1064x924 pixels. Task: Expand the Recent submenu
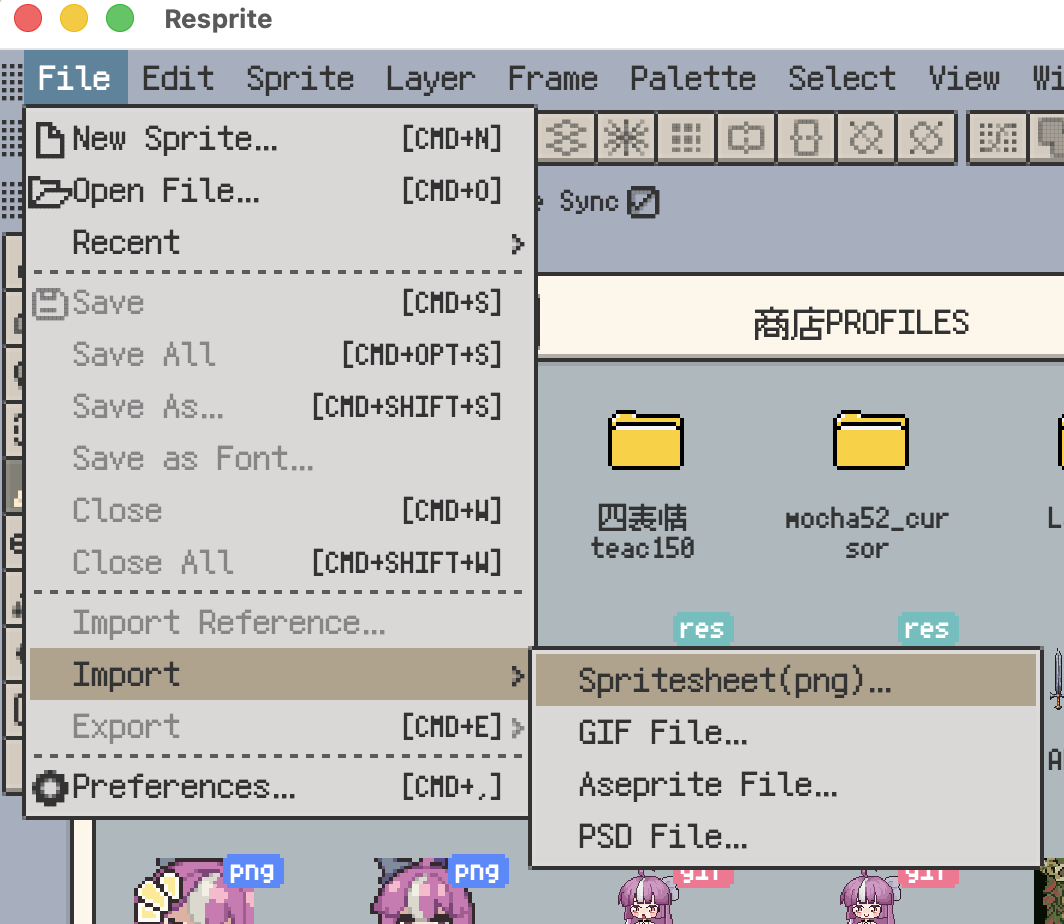pyautogui.click(x=519, y=242)
